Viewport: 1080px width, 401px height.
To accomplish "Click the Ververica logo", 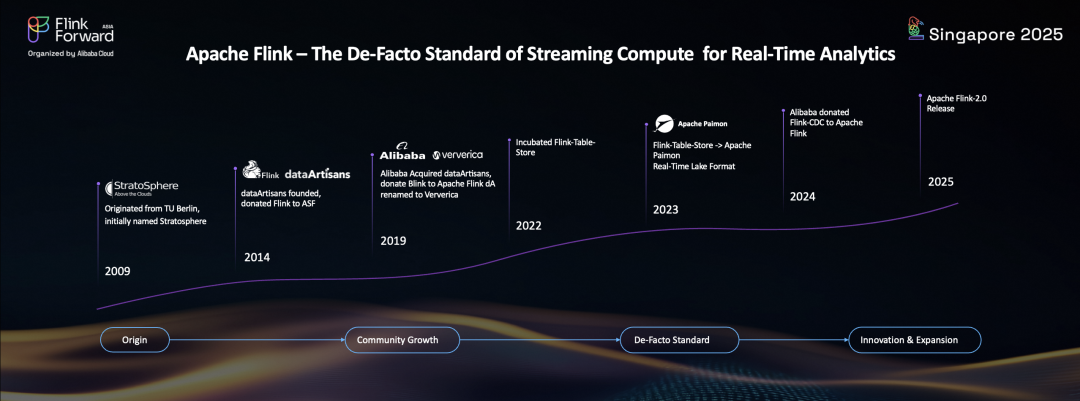I will point(458,155).
